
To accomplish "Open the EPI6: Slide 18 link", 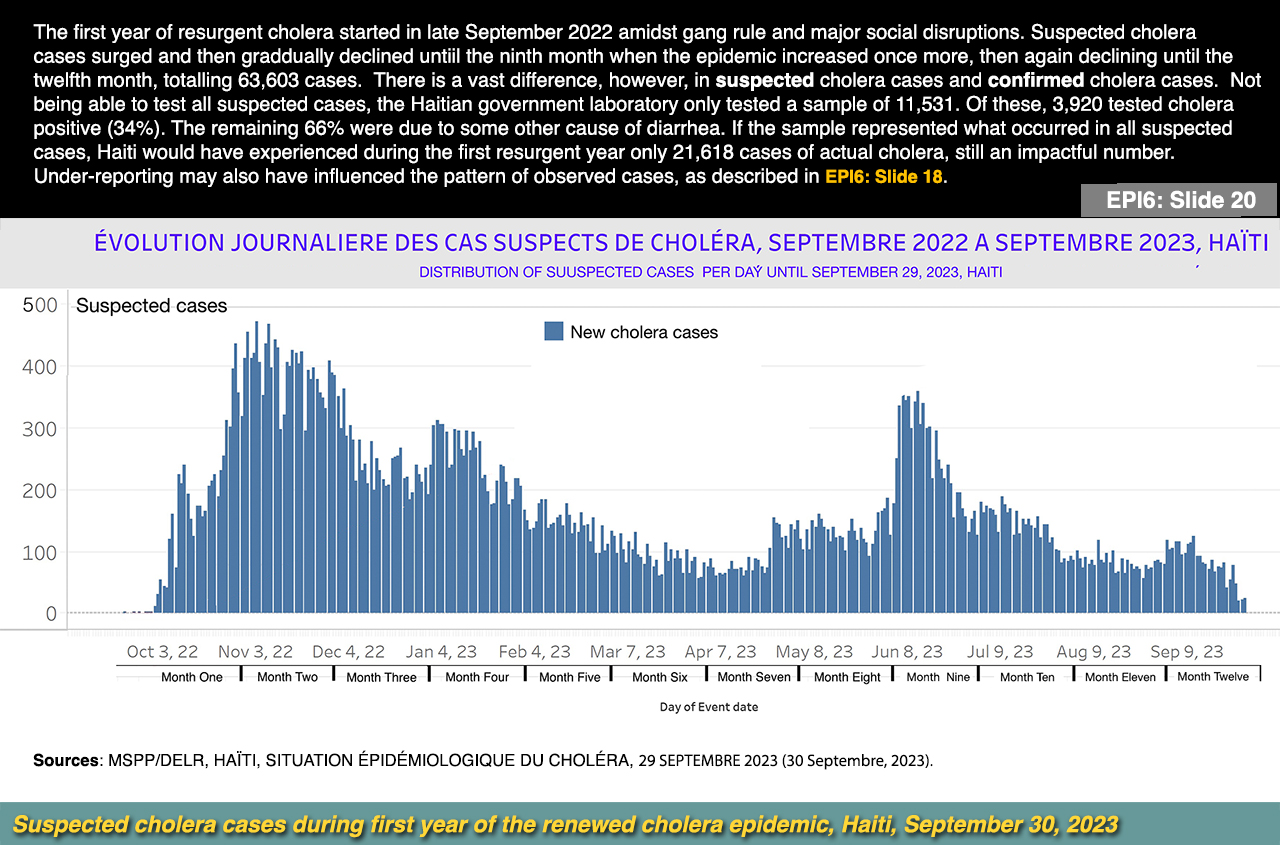I will 884,176.
